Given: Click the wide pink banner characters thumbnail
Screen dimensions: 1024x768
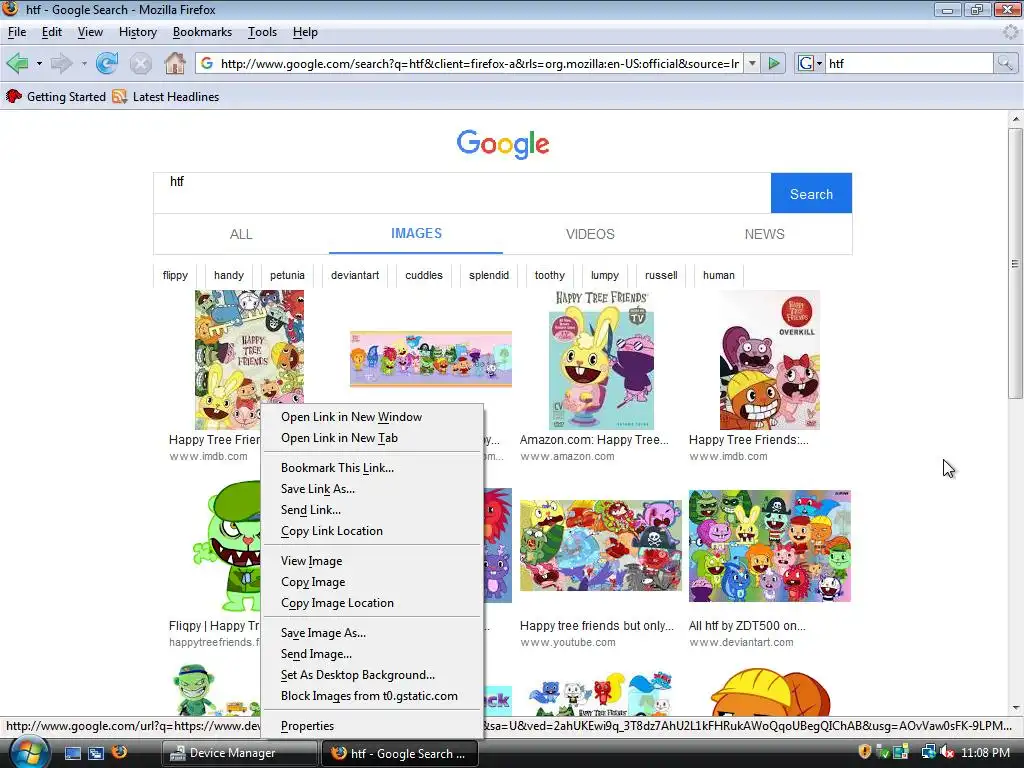Looking at the screenshot, I should pyautogui.click(x=430, y=359).
